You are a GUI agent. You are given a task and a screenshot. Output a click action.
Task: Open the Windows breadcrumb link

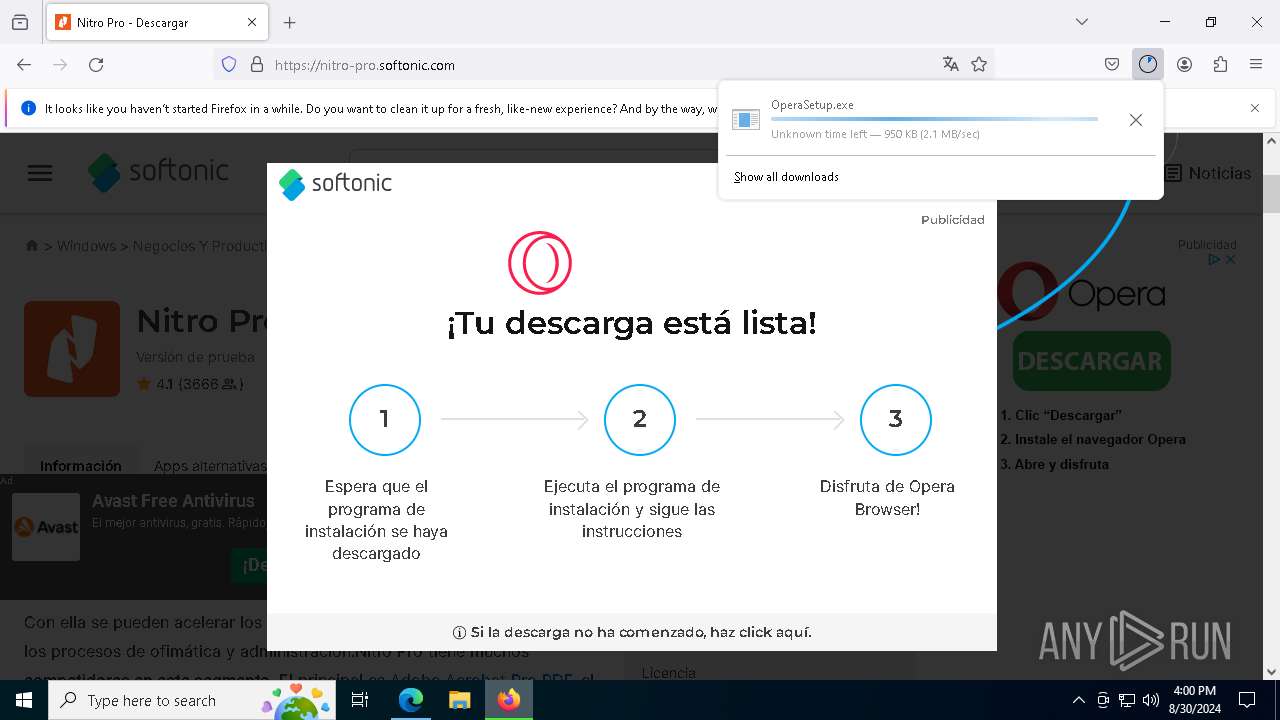click(x=86, y=246)
